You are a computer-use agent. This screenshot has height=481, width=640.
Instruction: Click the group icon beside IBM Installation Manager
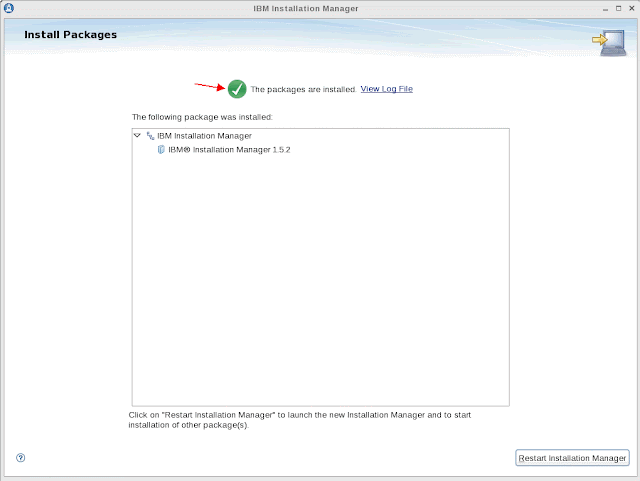[150, 136]
